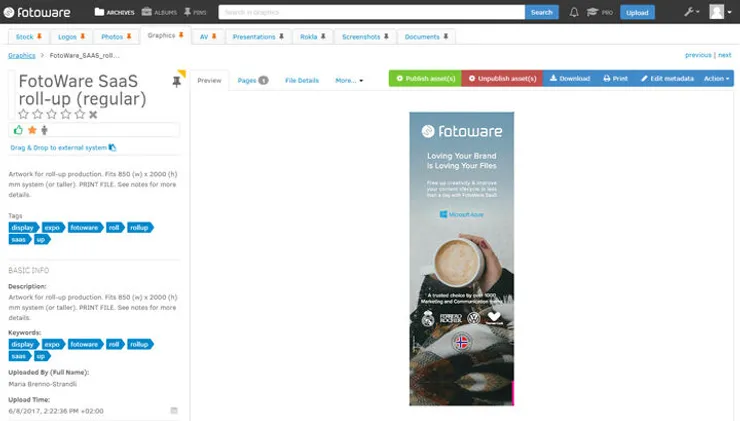This screenshot has width=740, height=421.
Task: Click the search graphics input field
Action: 371,12
